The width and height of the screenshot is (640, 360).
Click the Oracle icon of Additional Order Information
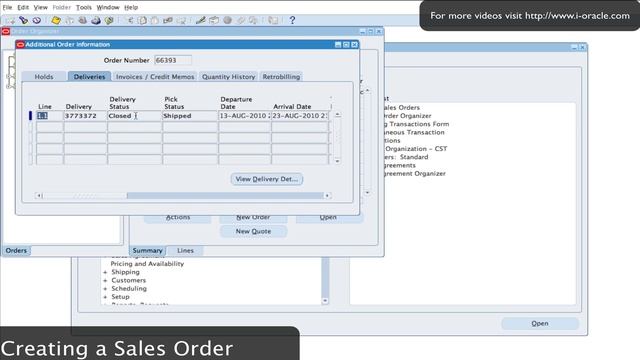[20, 44]
